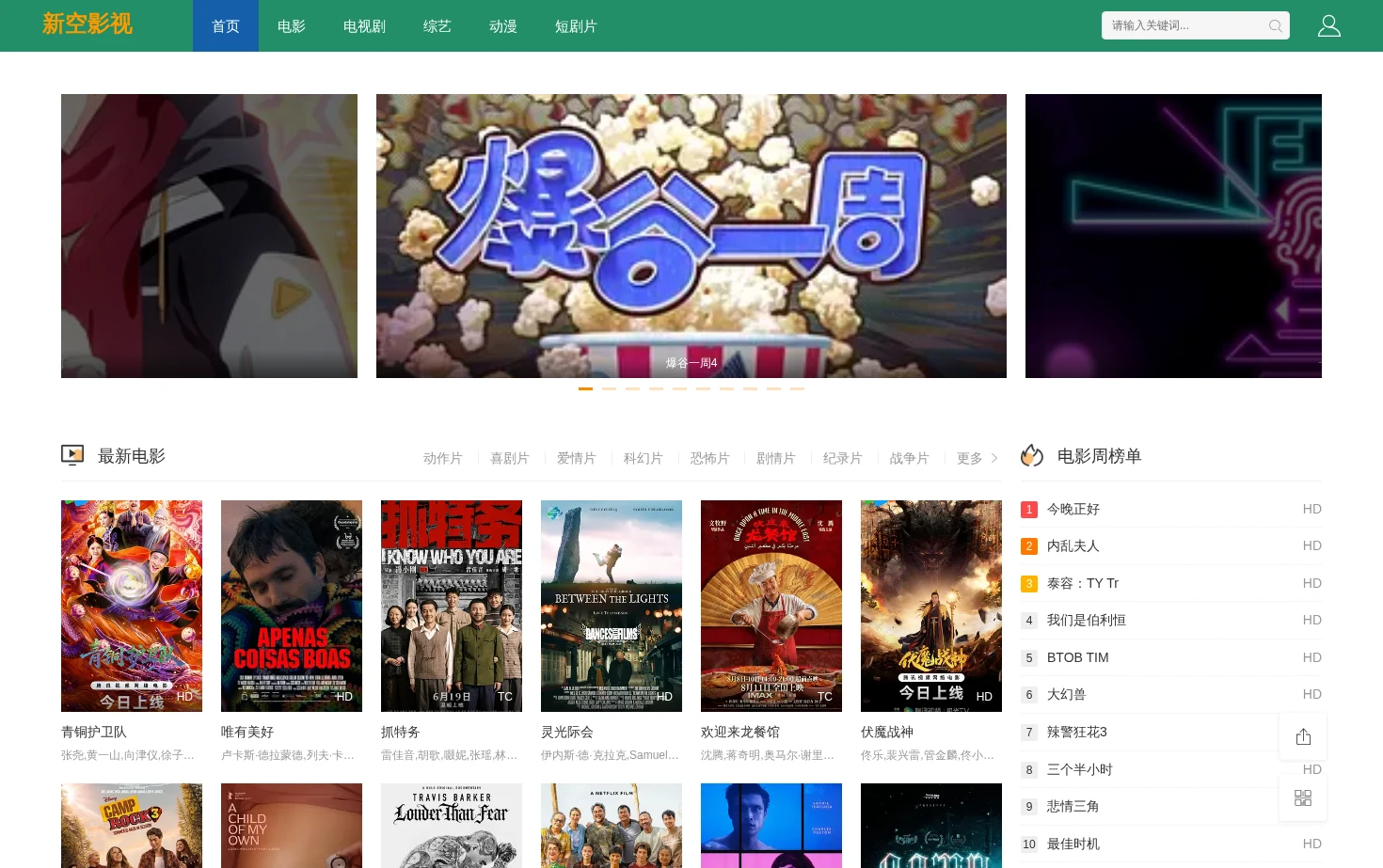The height and width of the screenshot is (868, 1383).
Task: Open the 电视剧 navigation menu
Action: point(364,26)
